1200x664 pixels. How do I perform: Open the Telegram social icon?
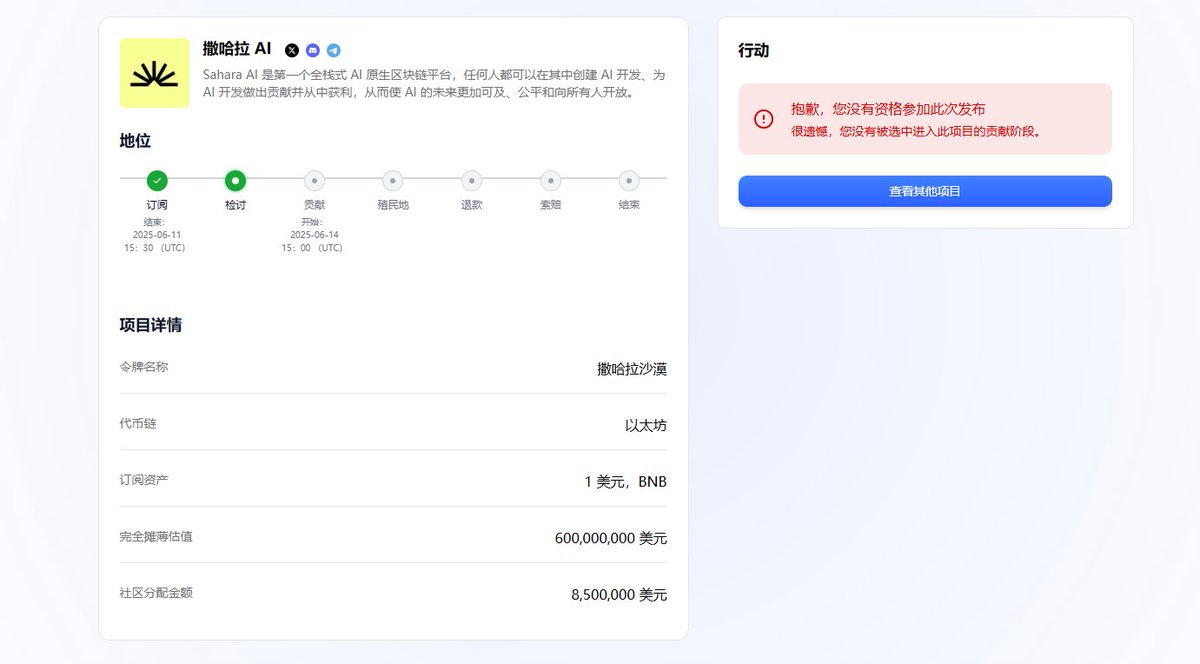pyautogui.click(x=334, y=50)
